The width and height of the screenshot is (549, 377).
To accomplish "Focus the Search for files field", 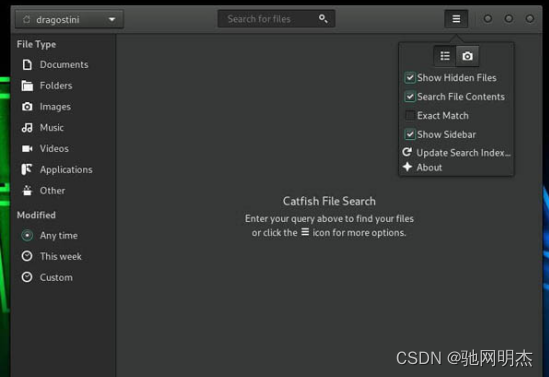I will click(x=276, y=19).
